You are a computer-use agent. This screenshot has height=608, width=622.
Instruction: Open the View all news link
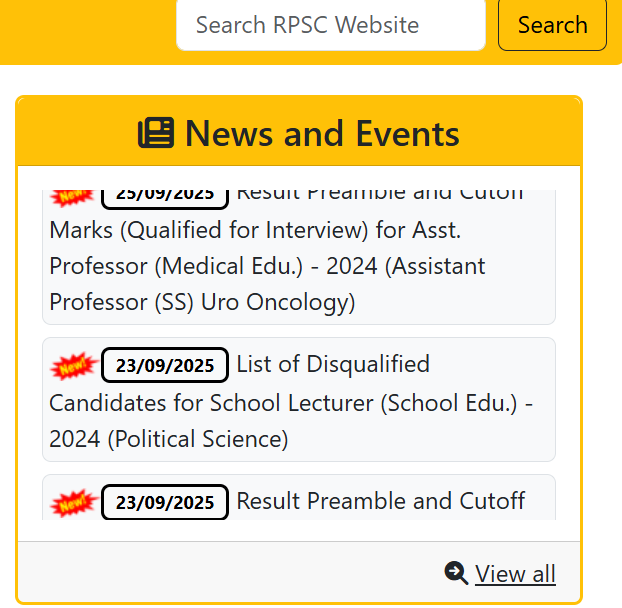(515, 574)
